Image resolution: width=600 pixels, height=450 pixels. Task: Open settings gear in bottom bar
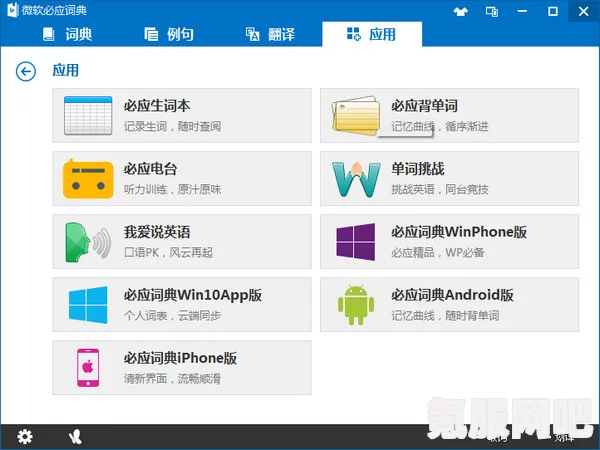click(25, 437)
